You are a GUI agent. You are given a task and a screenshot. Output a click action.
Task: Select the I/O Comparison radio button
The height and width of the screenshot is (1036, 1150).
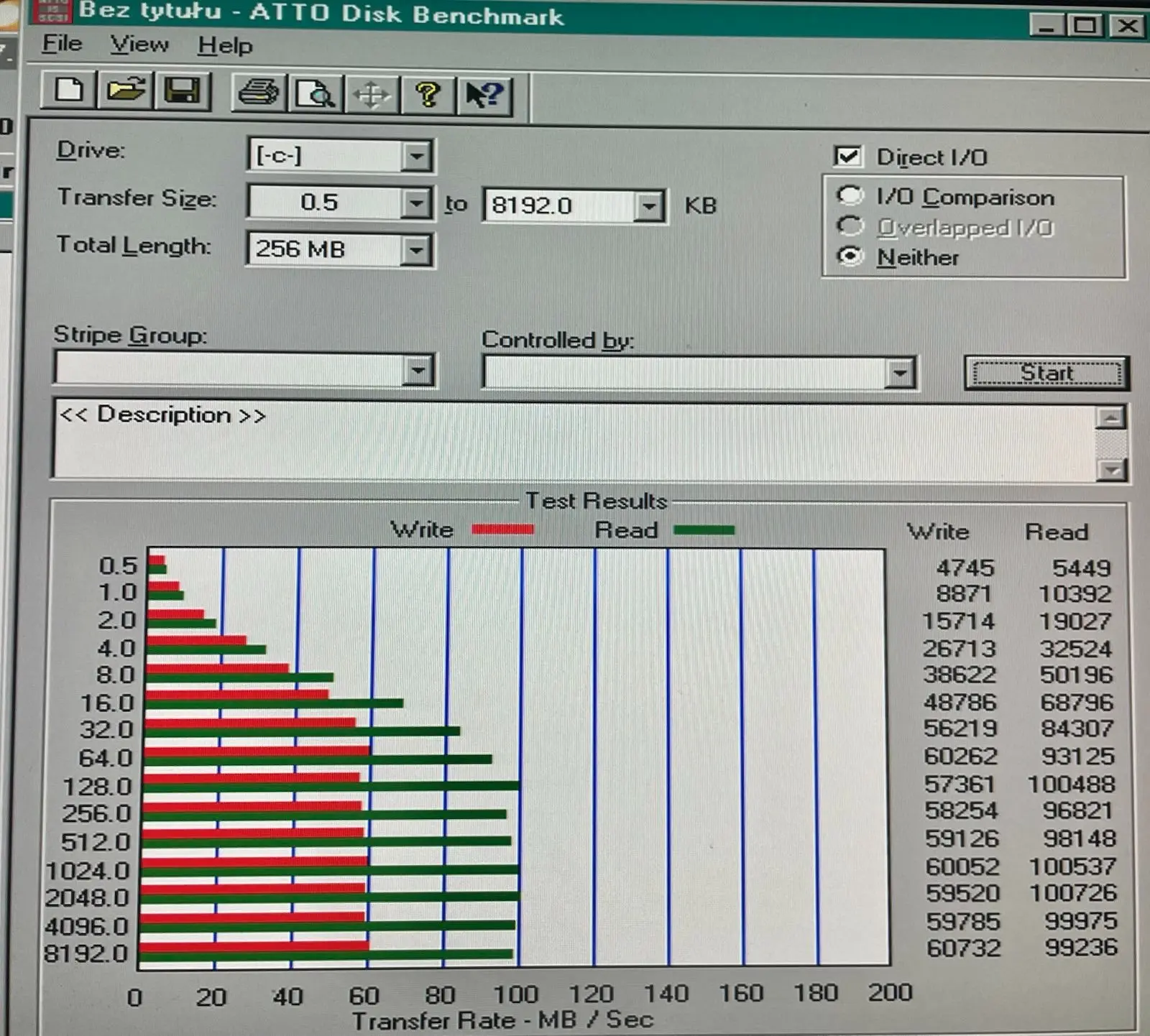[850, 195]
